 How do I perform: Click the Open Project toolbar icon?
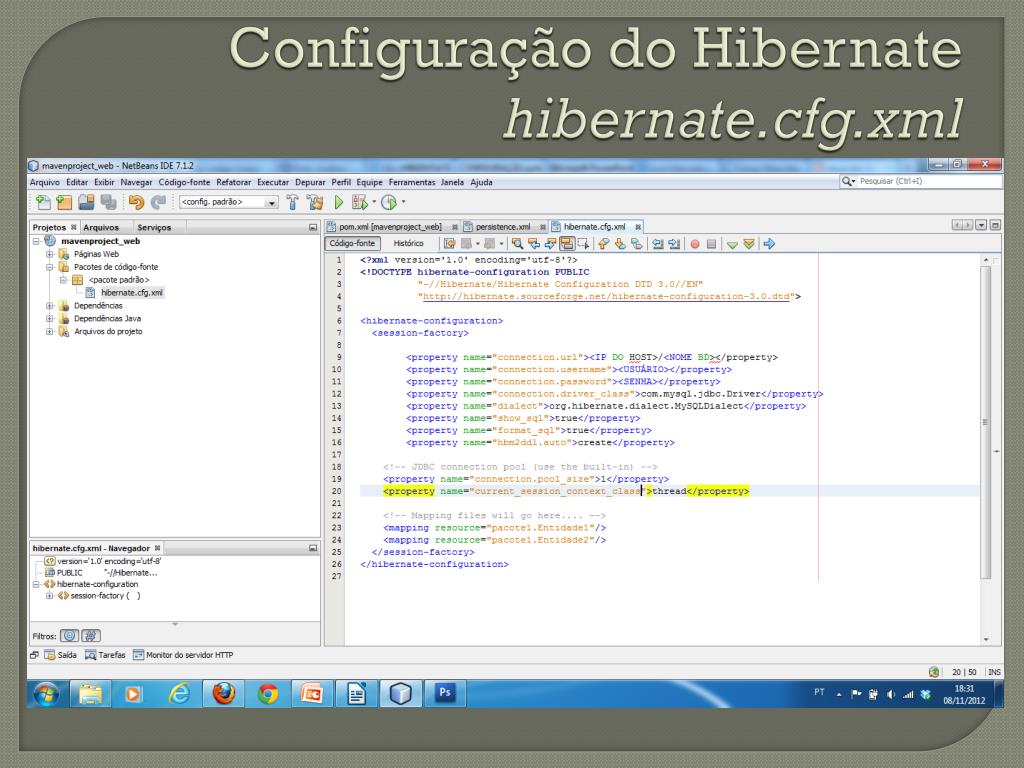tap(86, 202)
